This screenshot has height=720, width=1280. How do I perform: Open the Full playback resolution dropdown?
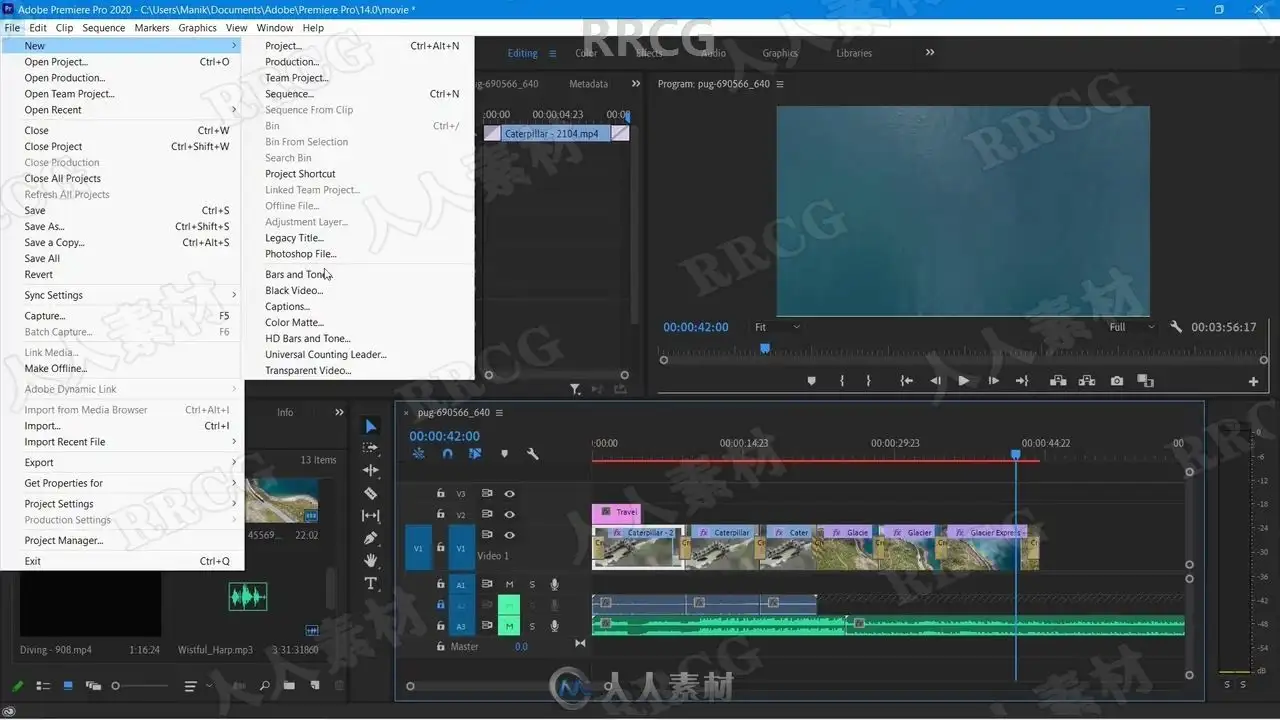(1131, 327)
